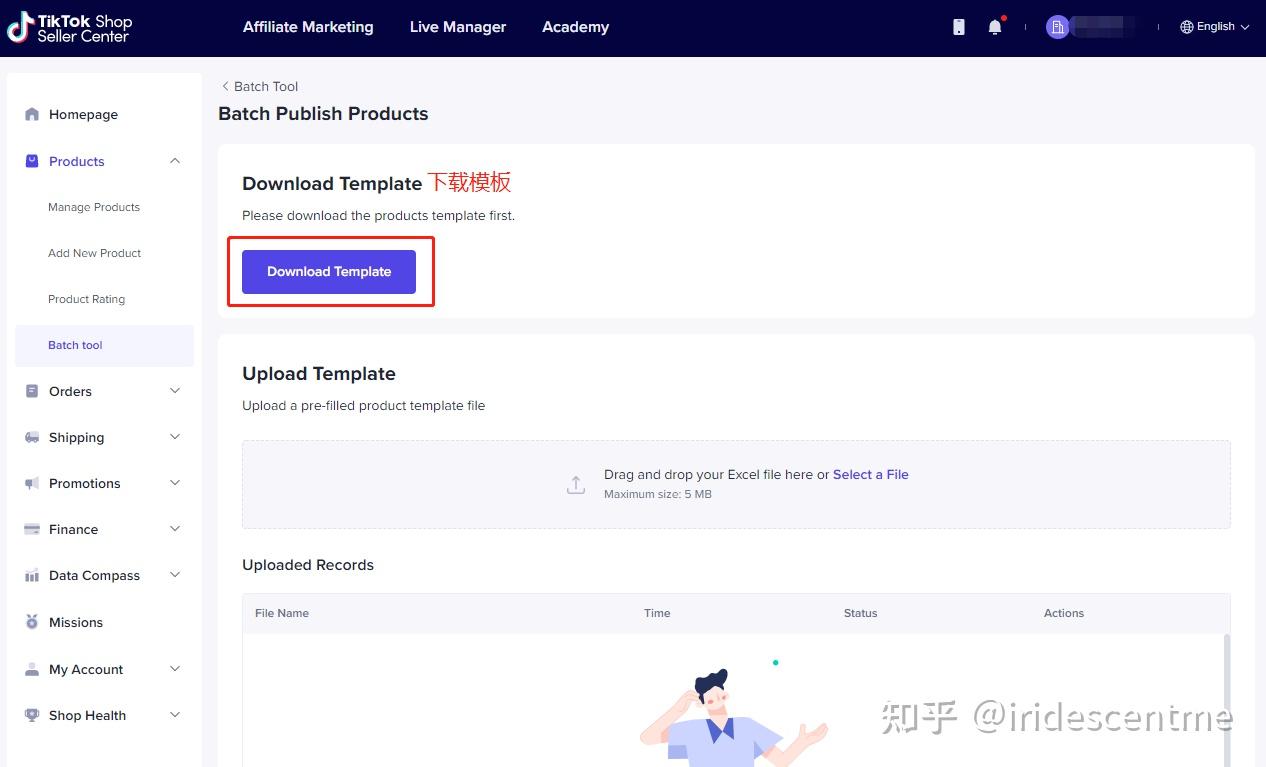This screenshot has width=1266, height=767.
Task: Click the profile avatar in top bar
Action: pos(1058,27)
